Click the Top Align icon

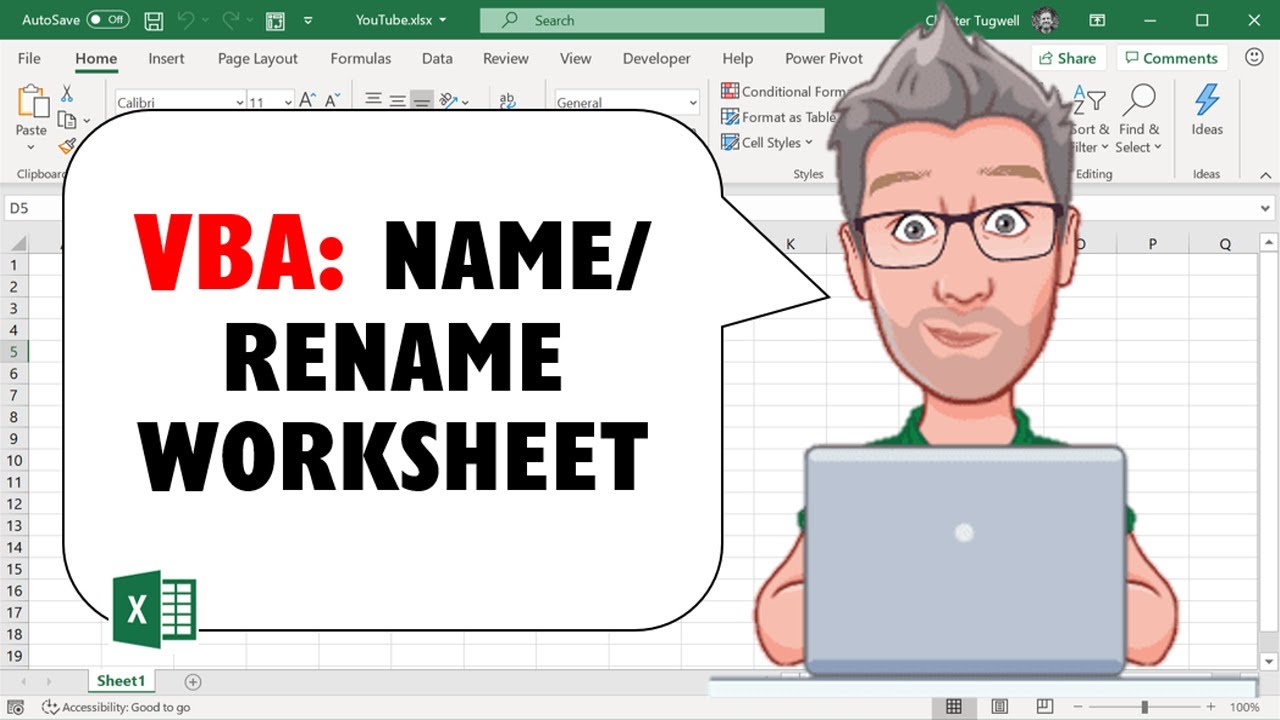click(x=374, y=100)
